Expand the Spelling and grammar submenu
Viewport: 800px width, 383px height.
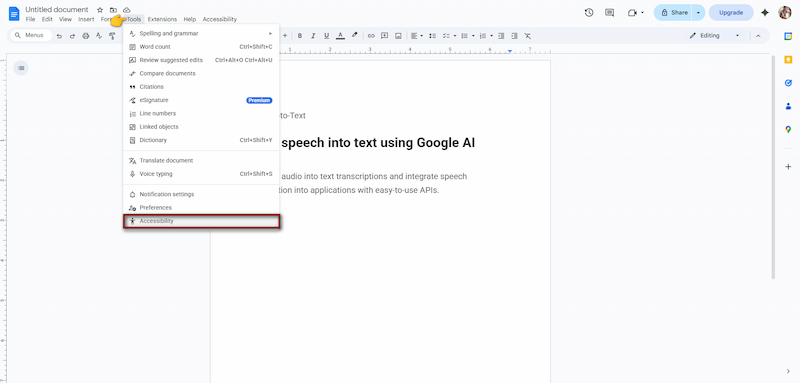click(201, 34)
